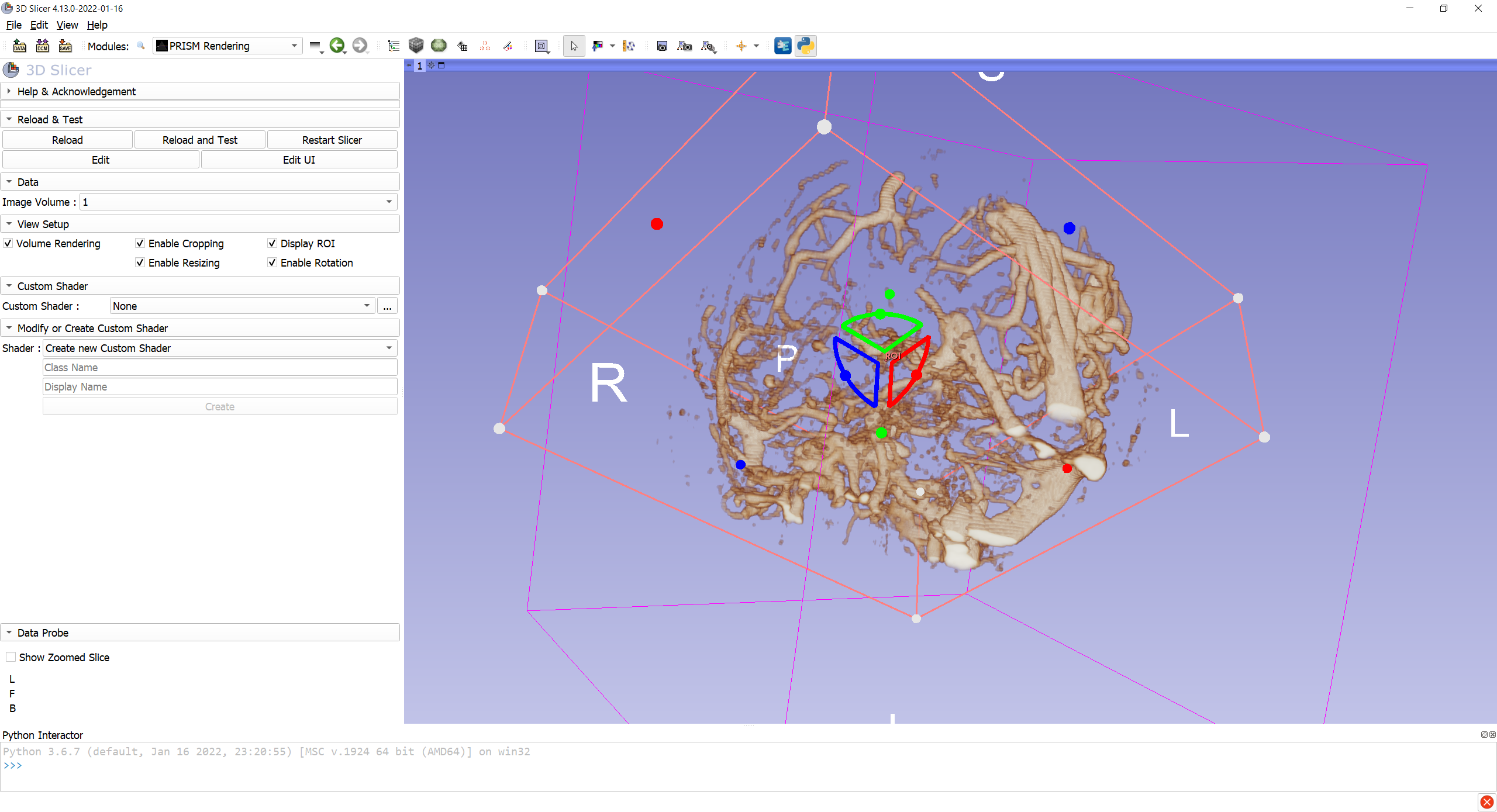The image size is (1497, 812).
Task: Open the Edit menu
Action: coord(39,25)
